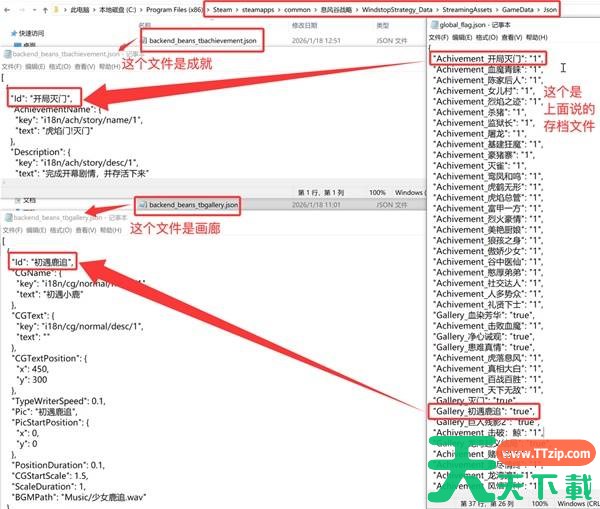Image resolution: width=600 pixels, height=509 pixels.
Task: Click "TypeWriterSpeed": 0.1 line
Action: click(x=59, y=401)
